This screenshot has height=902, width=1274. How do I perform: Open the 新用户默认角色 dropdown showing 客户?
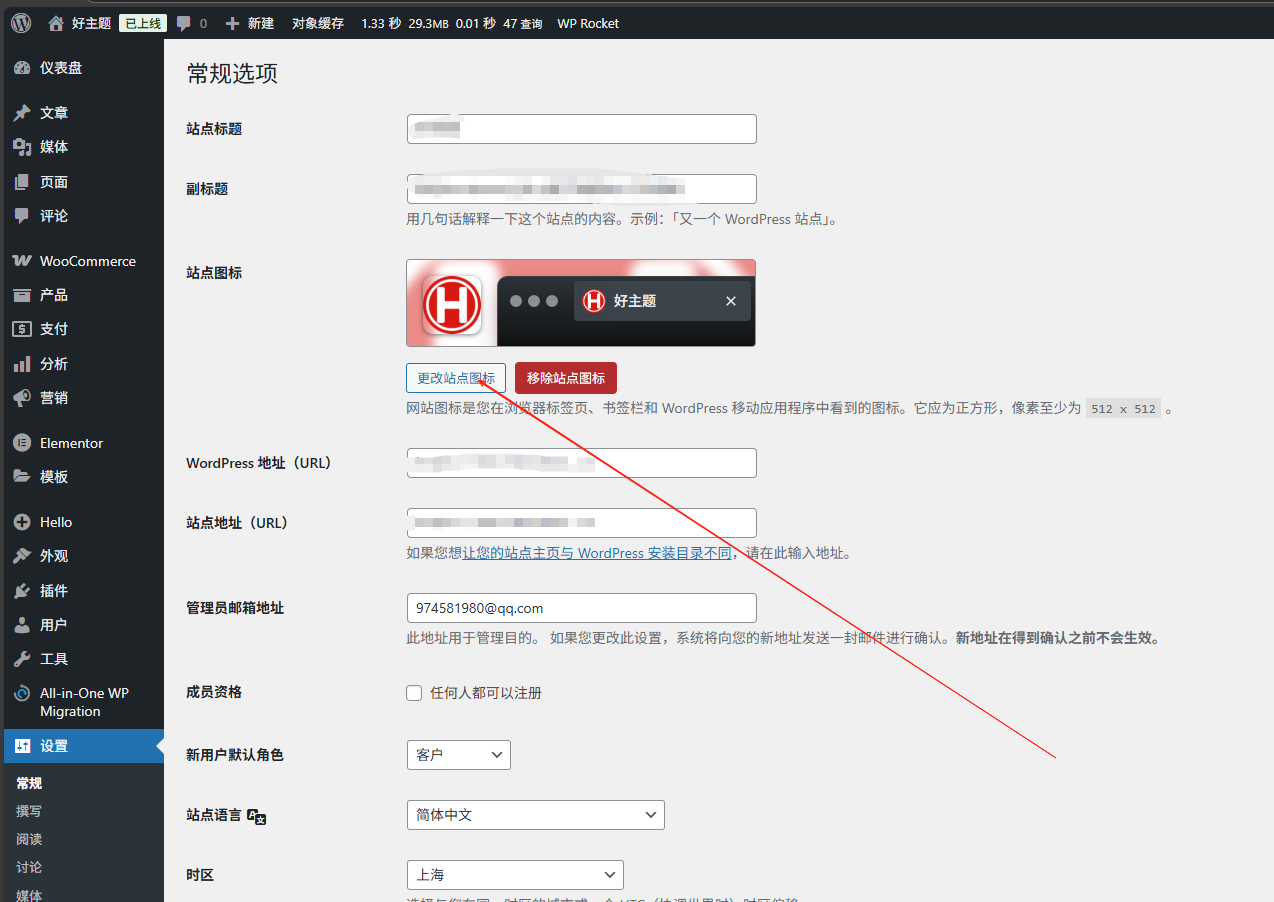[459, 755]
